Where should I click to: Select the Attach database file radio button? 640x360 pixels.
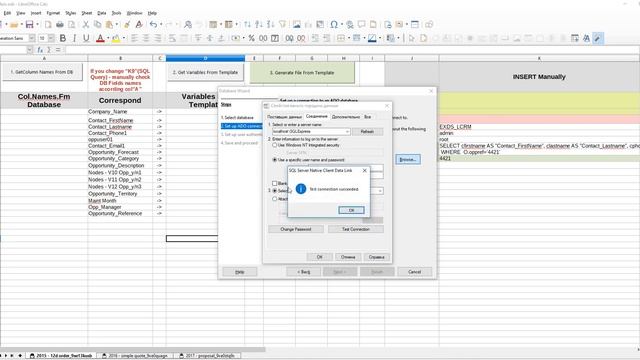pos(275,199)
